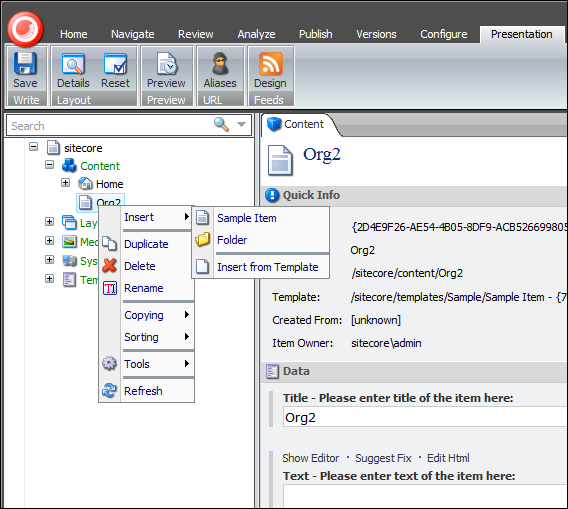Viewport: 568px width, 509px height.
Task: Open the Analyze ribbon tab
Action: coord(256,34)
